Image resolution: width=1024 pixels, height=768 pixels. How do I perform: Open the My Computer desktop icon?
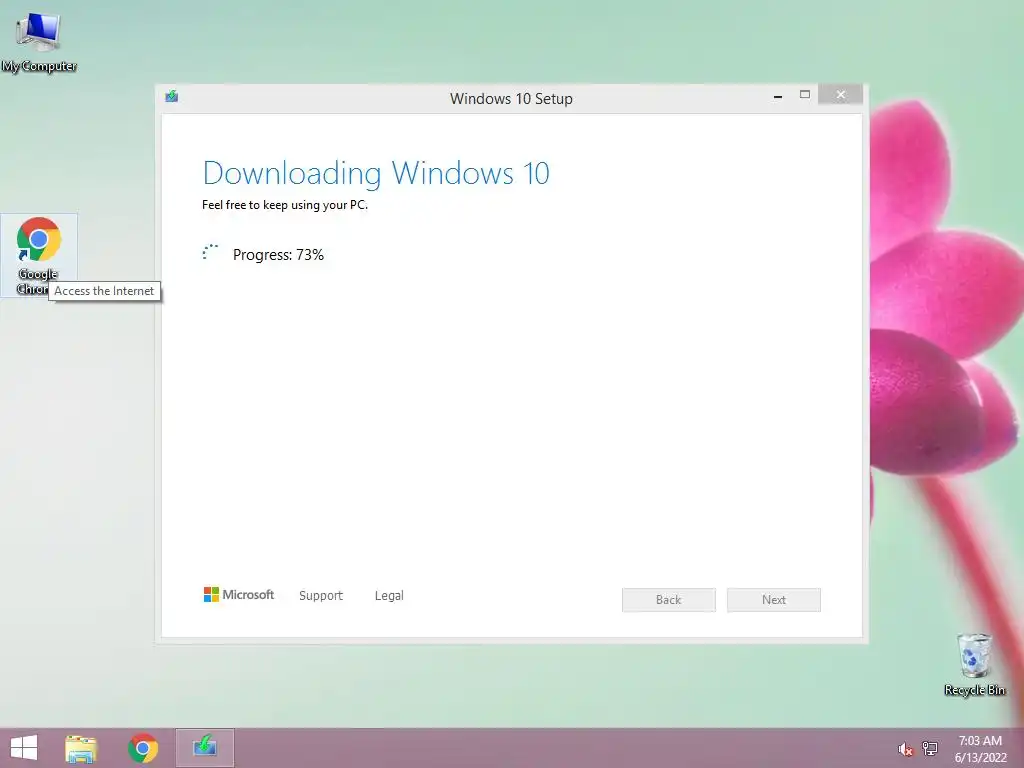tap(39, 42)
